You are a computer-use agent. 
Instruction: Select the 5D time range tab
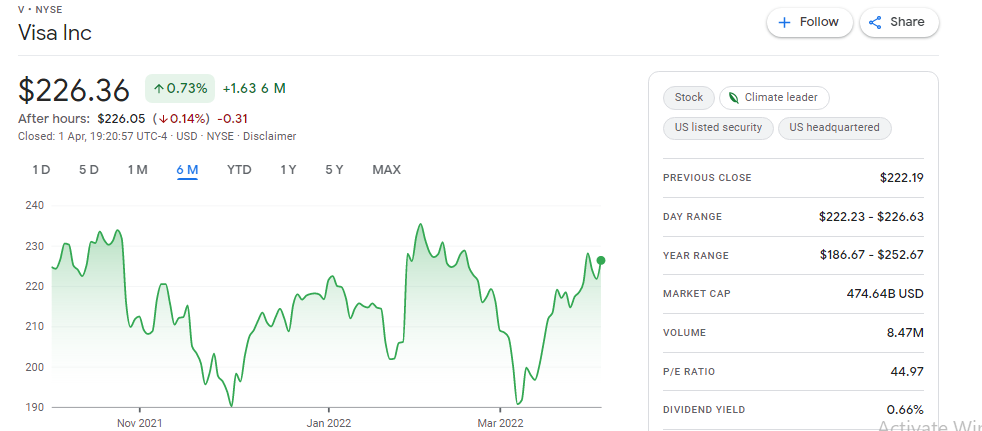coord(89,170)
